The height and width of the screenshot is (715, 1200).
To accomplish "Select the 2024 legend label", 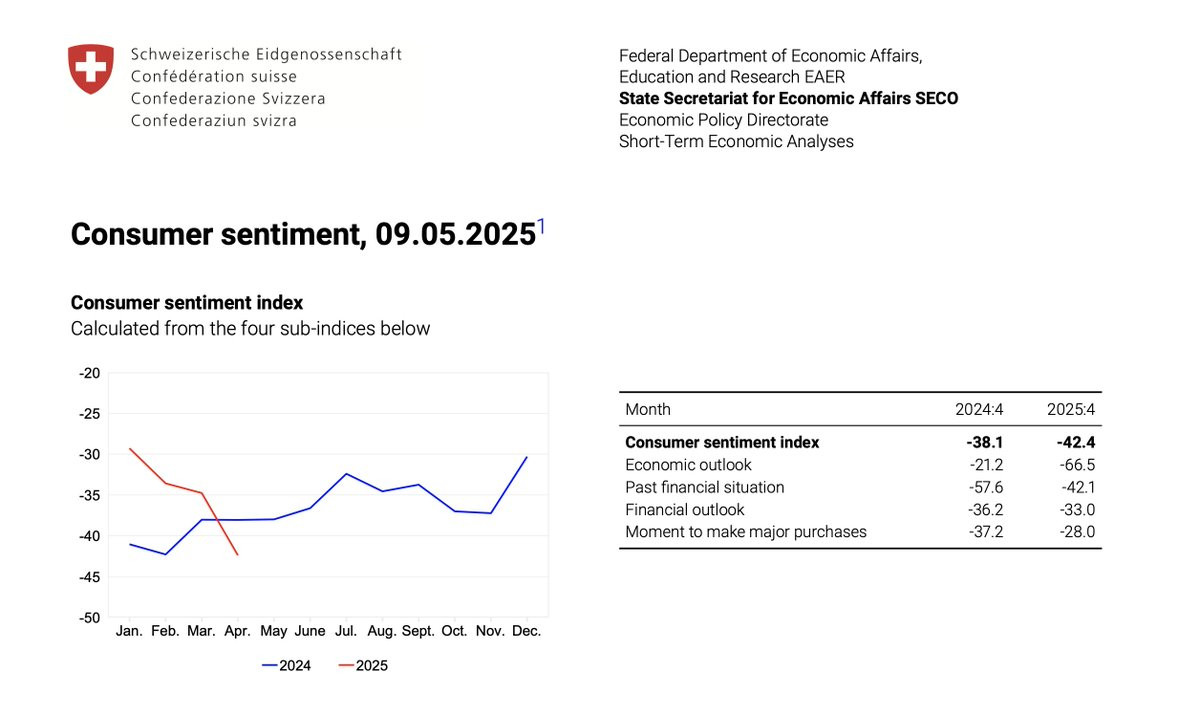I will 295,666.
